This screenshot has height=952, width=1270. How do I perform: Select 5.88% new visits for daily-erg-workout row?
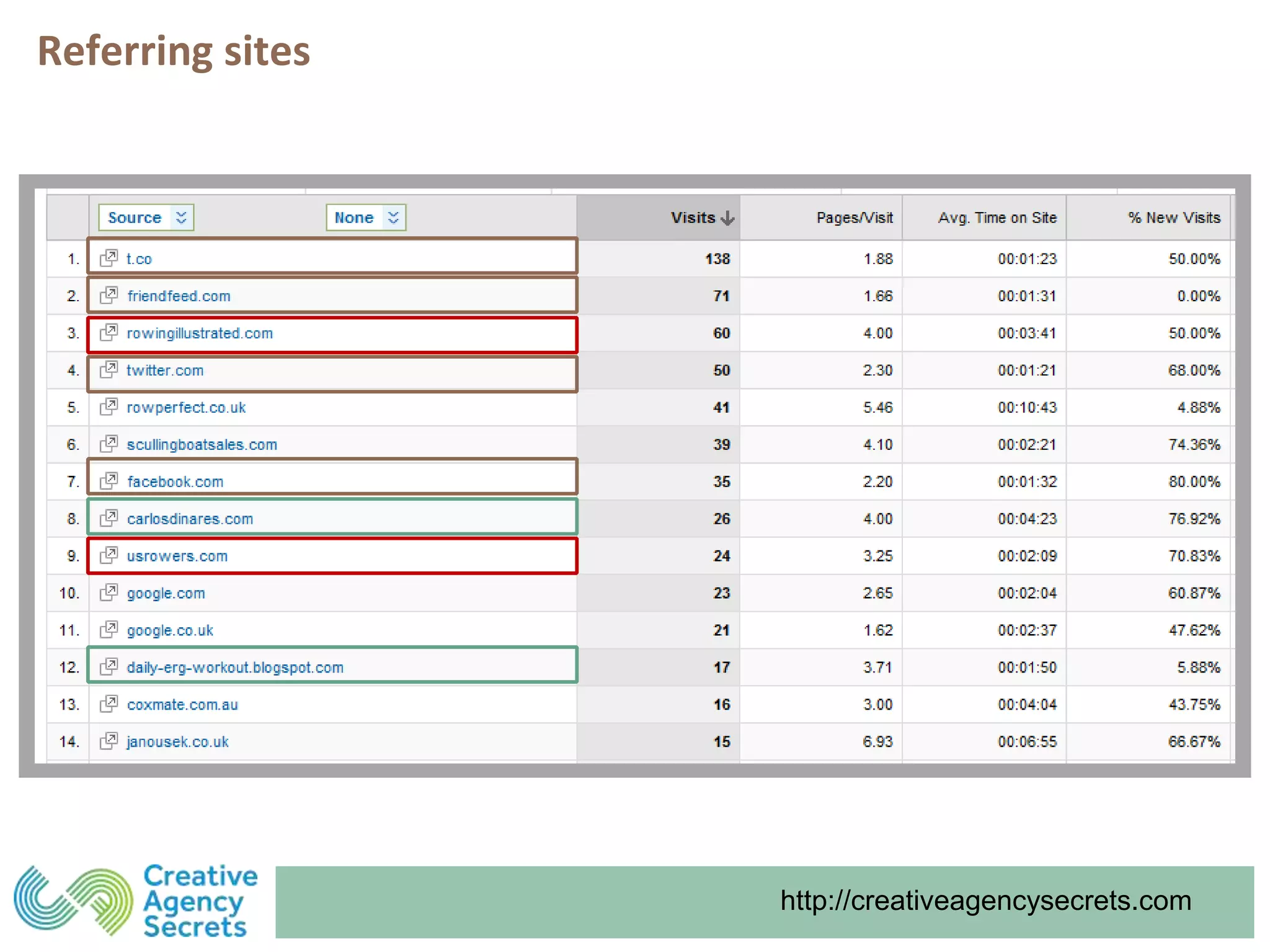coord(1199,668)
